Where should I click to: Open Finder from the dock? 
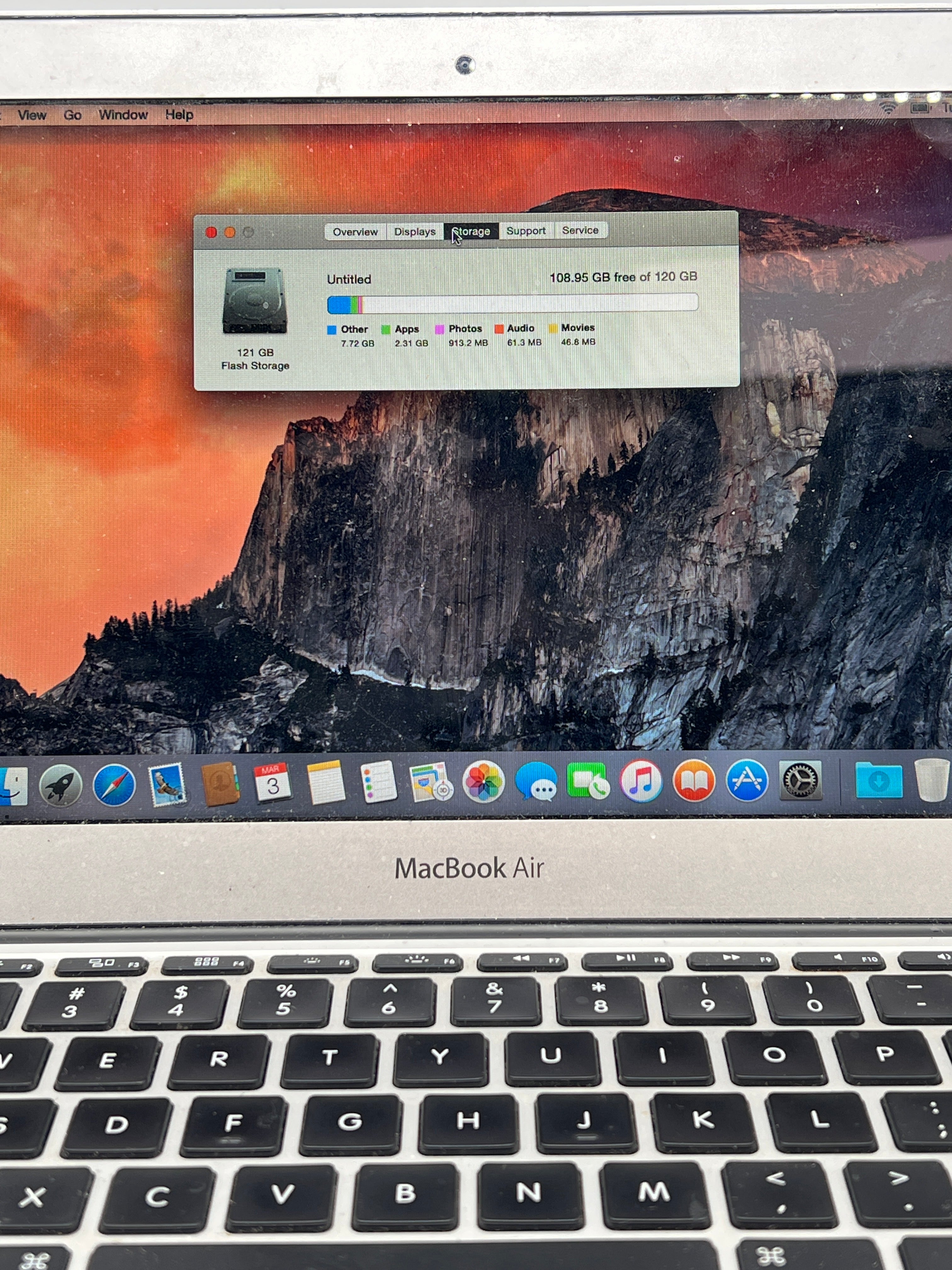[13, 787]
